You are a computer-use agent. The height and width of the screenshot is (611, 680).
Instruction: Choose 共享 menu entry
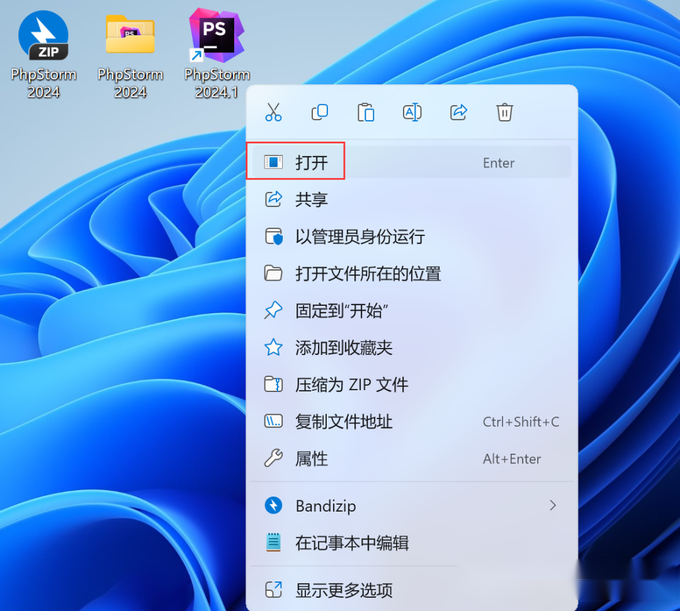pyautogui.click(x=411, y=200)
